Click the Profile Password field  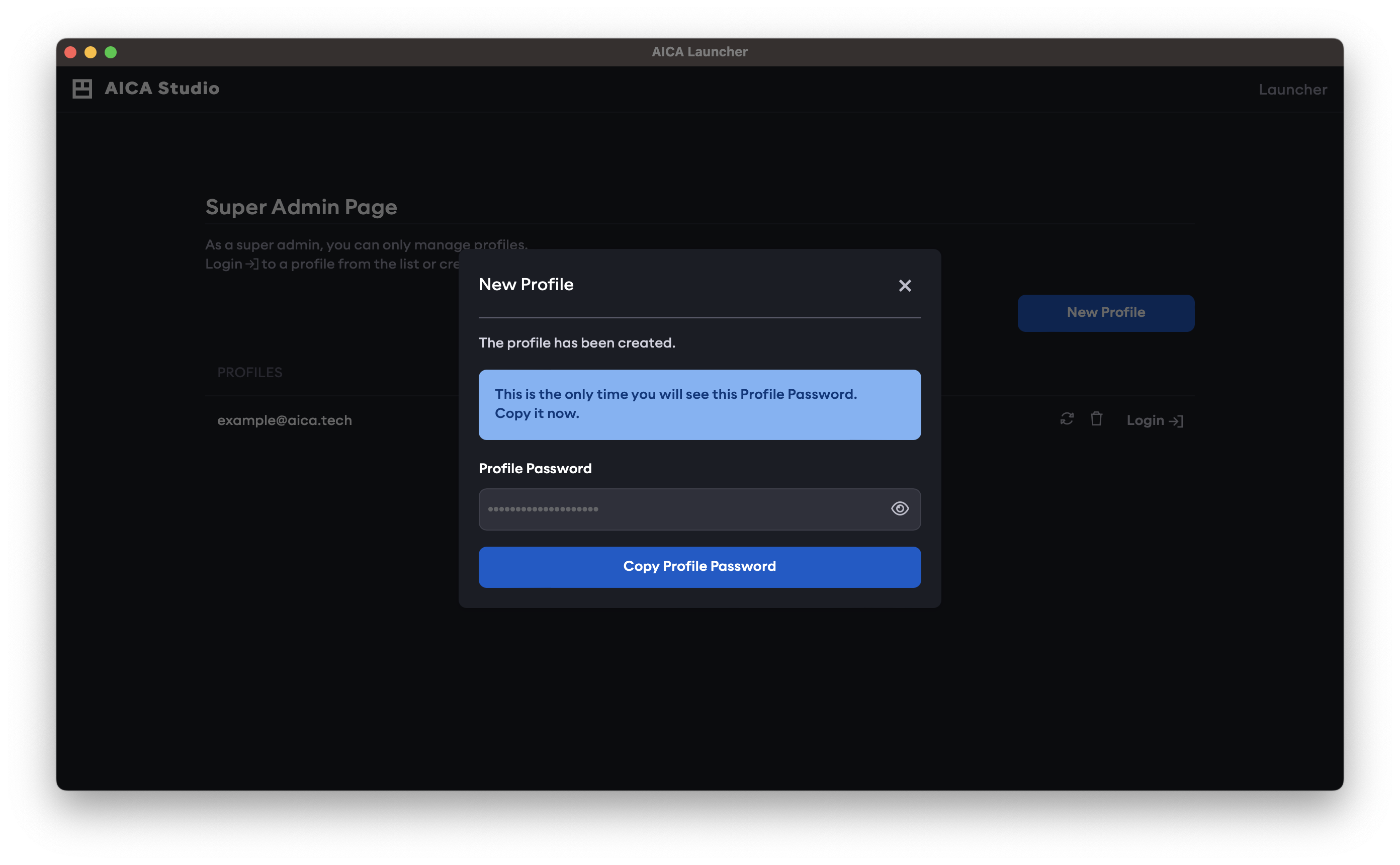(680, 509)
